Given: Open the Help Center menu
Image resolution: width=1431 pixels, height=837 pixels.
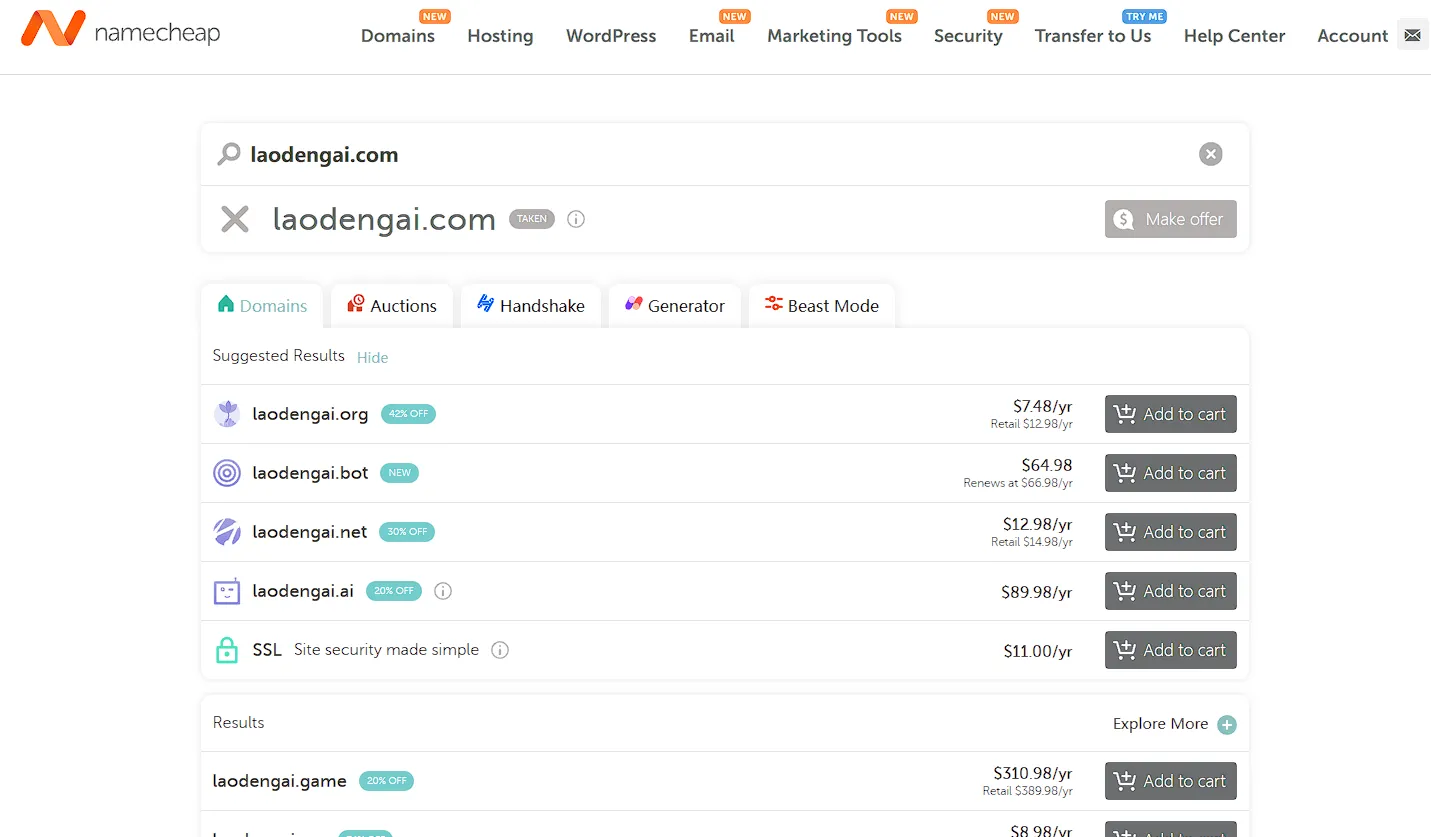Looking at the screenshot, I should [x=1235, y=36].
